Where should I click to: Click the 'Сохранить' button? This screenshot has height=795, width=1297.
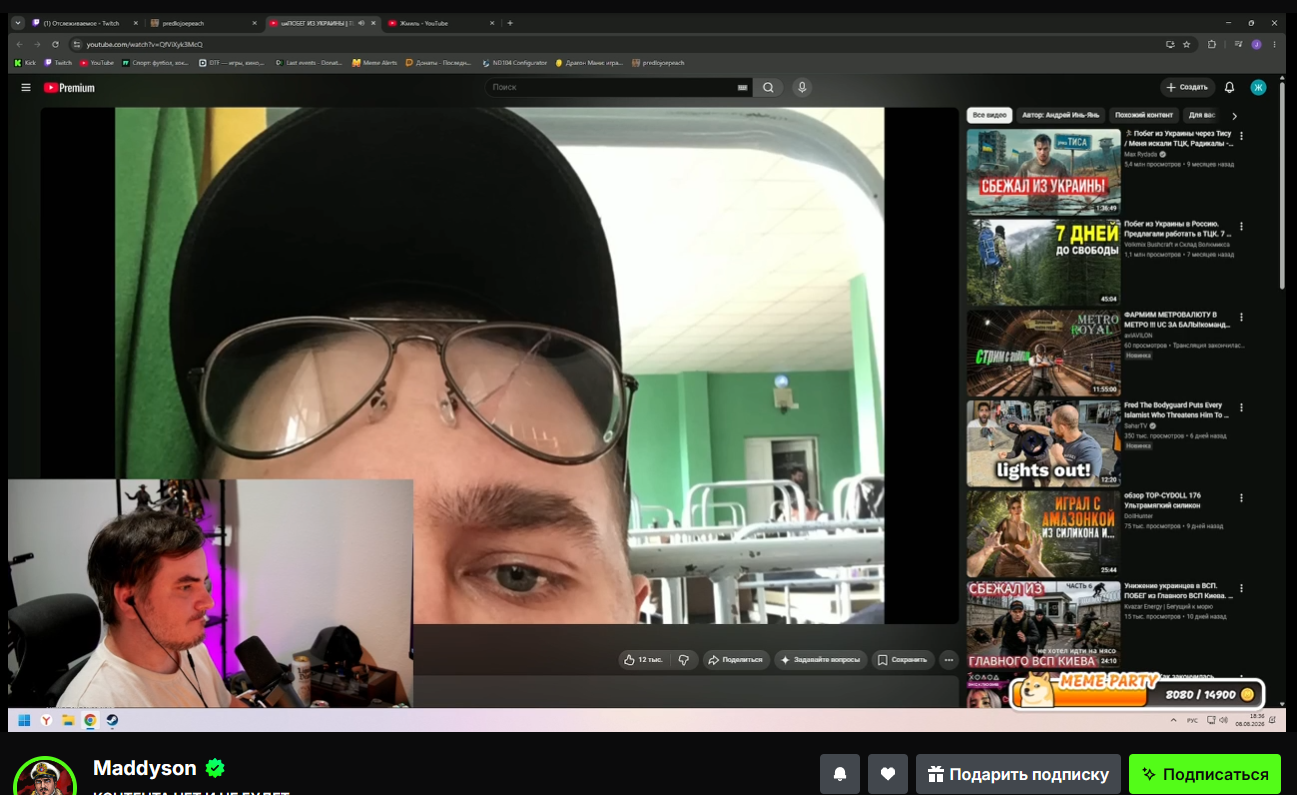pos(903,660)
